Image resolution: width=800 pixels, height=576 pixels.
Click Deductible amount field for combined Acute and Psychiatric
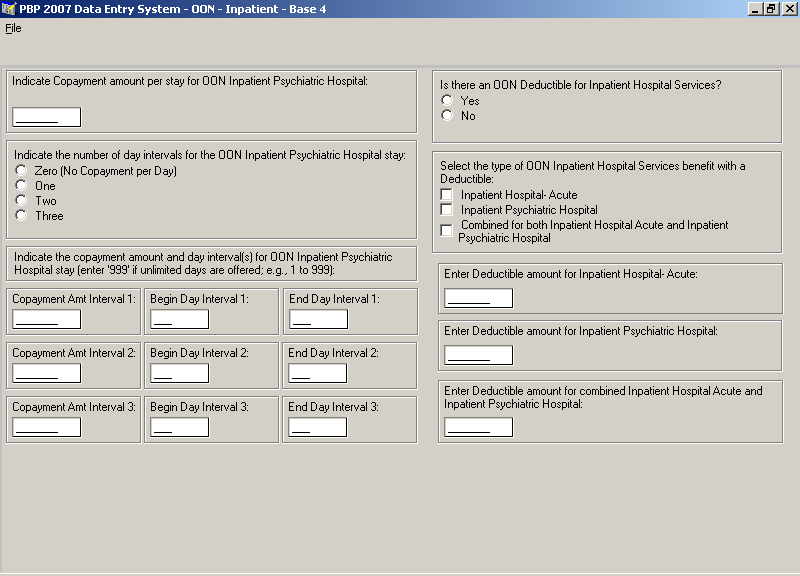pyautogui.click(x=479, y=427)
